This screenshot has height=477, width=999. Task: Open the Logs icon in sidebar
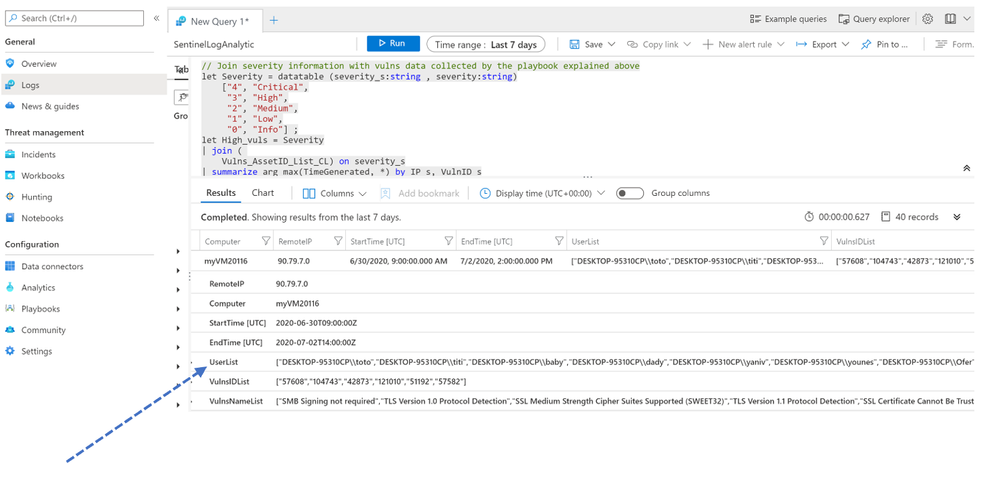click(10, 85)
